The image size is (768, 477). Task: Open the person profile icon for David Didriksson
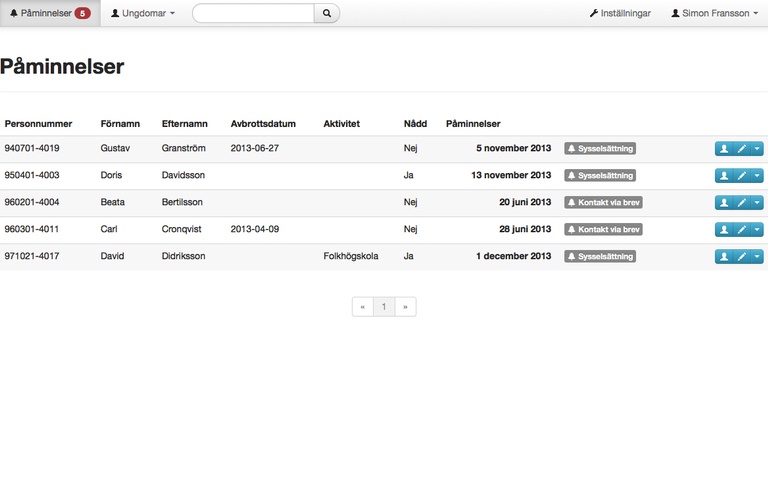(724, 256)
